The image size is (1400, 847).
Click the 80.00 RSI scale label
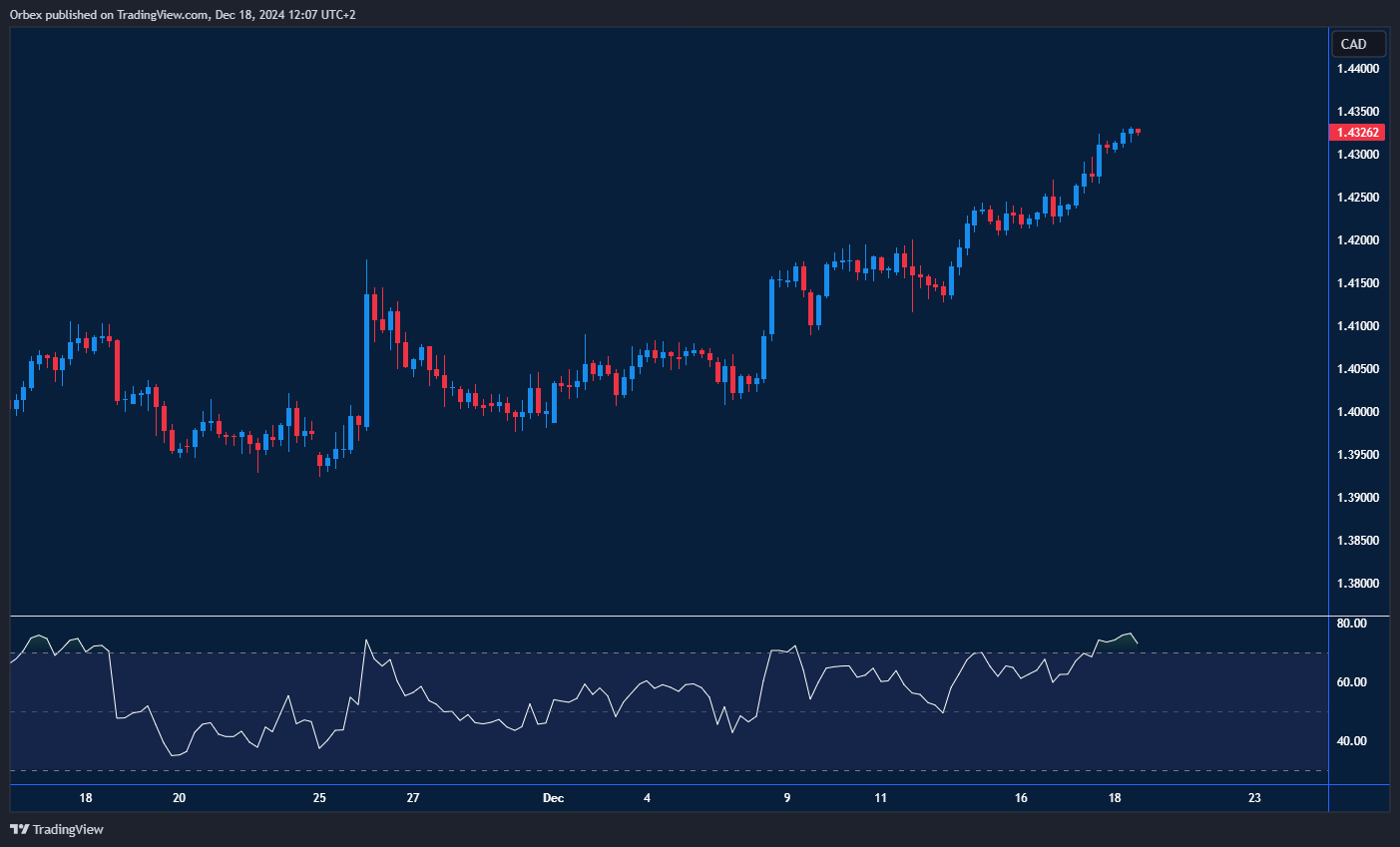click(x=1351, y=624)
